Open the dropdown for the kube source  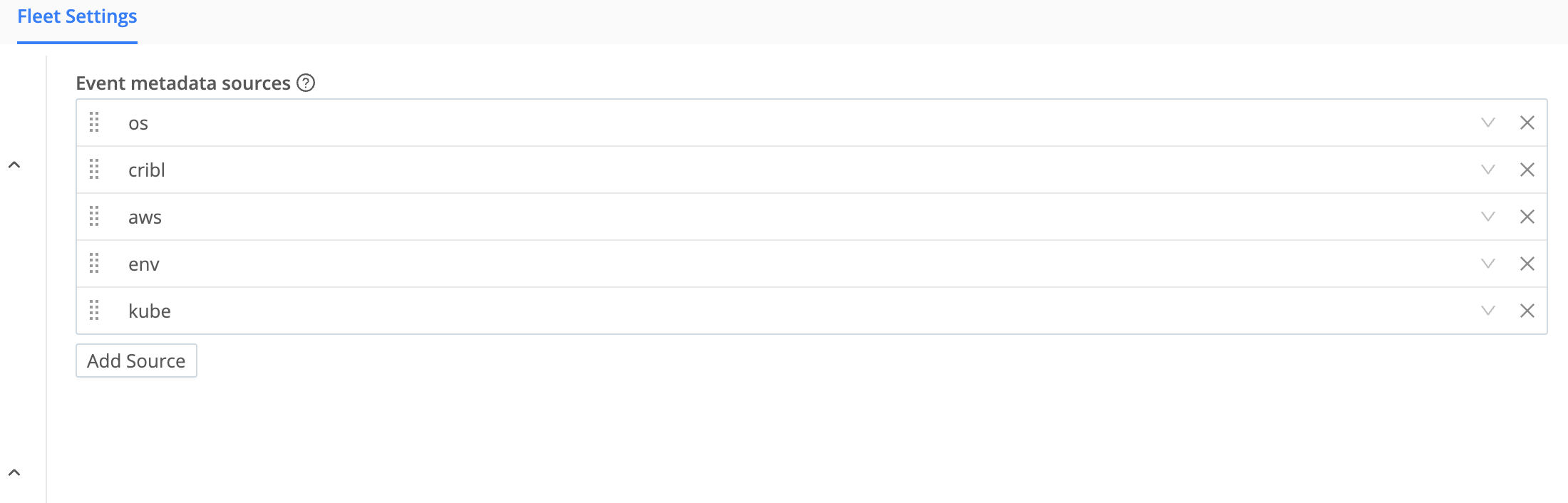tap(1487, 311)
